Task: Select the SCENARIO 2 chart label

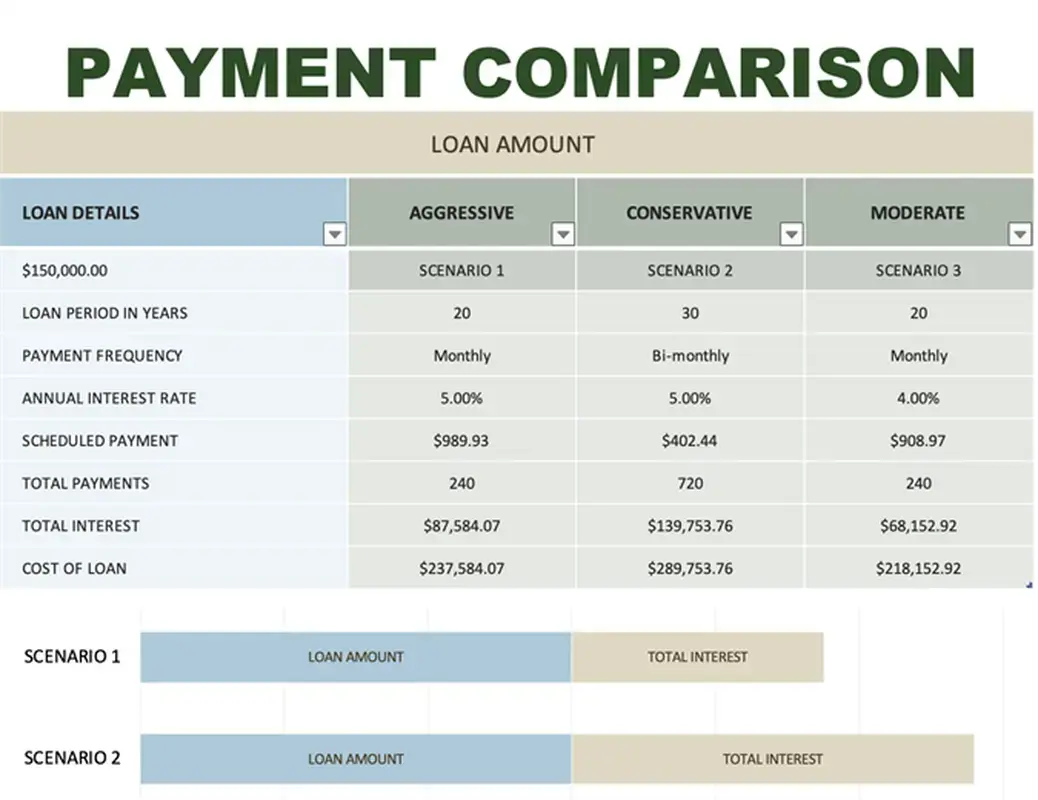Action: click(71, 758)
